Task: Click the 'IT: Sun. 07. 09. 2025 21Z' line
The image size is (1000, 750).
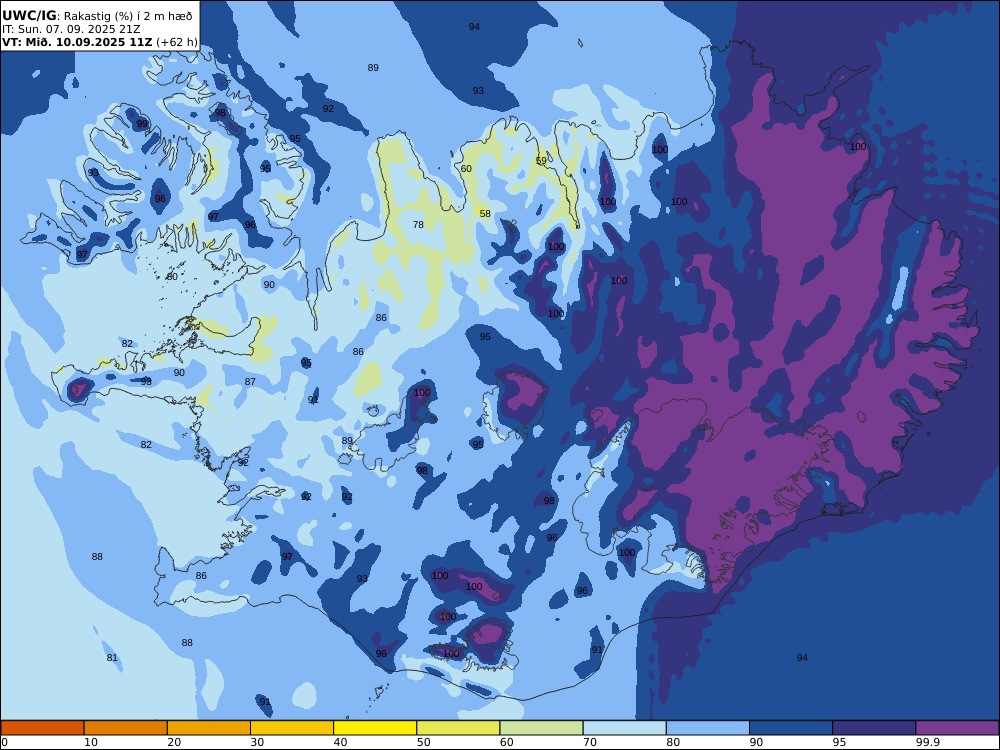Action: coord(71,29)
